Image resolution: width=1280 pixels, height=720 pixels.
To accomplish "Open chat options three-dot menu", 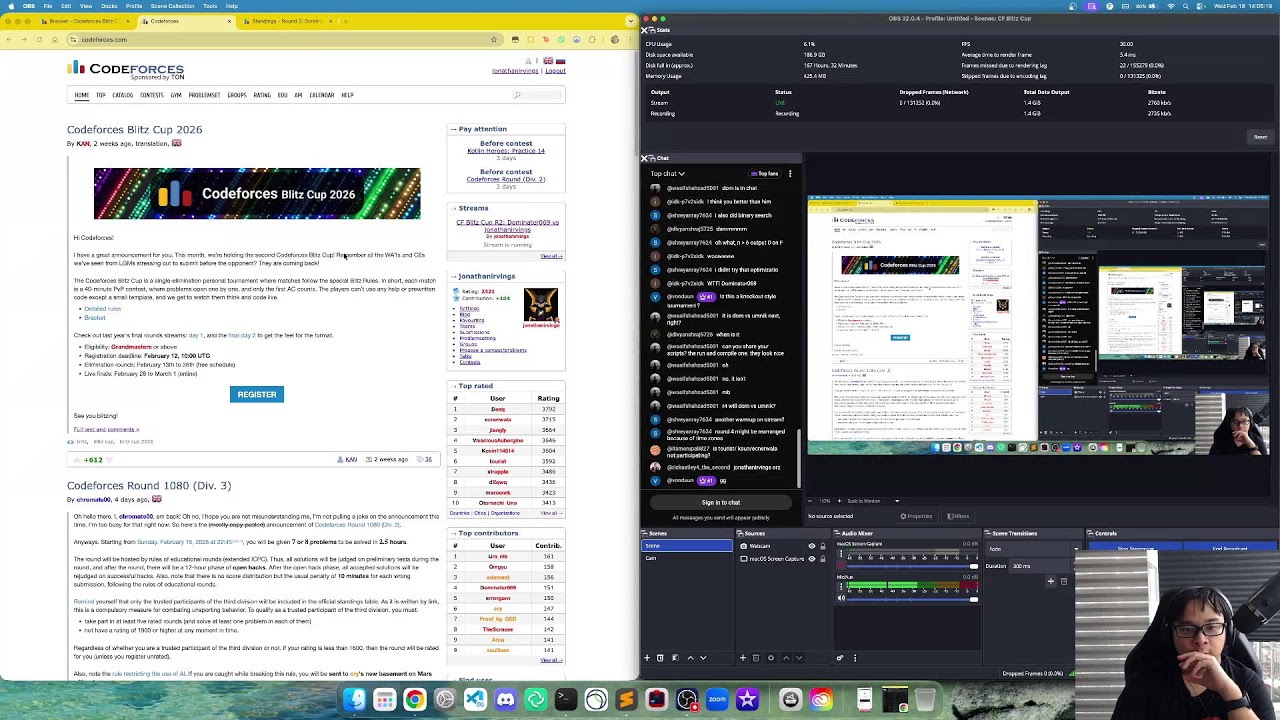I will click(x=790, y=174).
